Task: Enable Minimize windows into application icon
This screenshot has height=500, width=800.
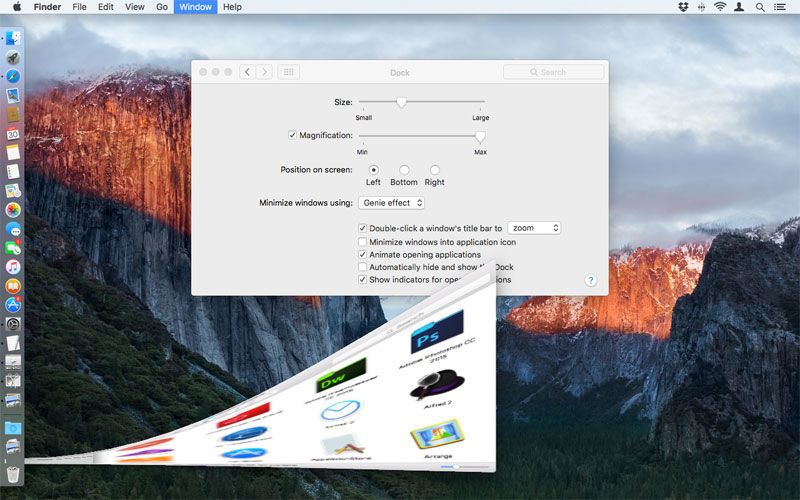Action: point(362,242)
